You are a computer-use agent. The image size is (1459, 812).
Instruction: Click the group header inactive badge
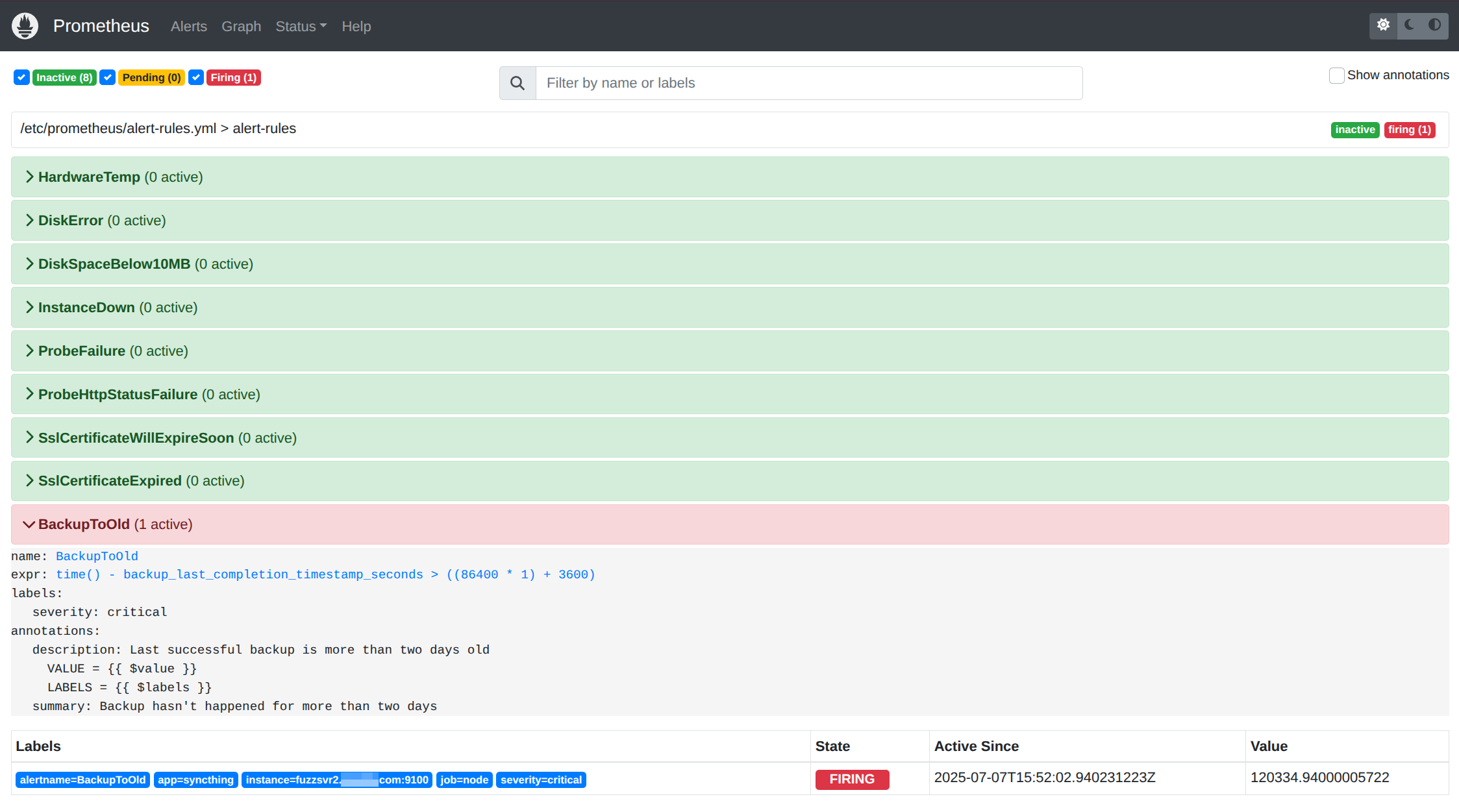(1355, 130)
